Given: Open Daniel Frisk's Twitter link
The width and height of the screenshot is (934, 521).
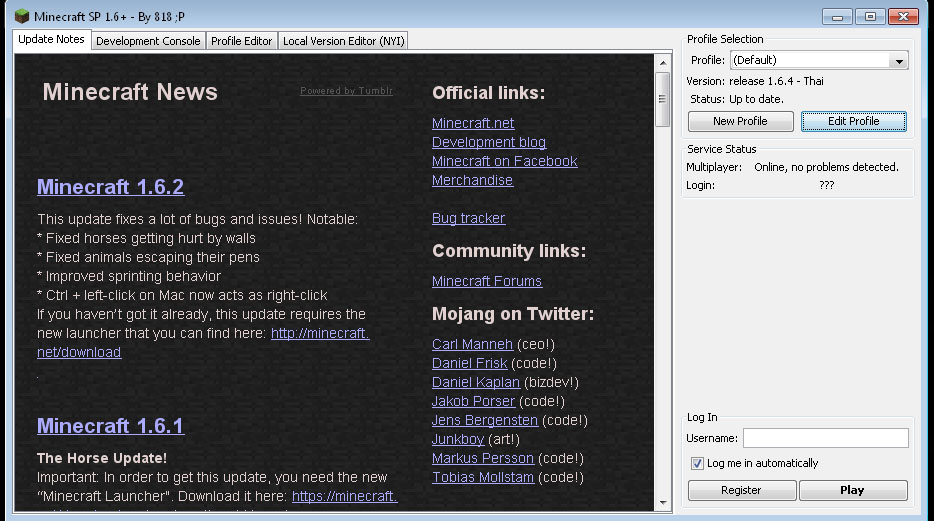Looking at the screenshot, I should [469, 363].
